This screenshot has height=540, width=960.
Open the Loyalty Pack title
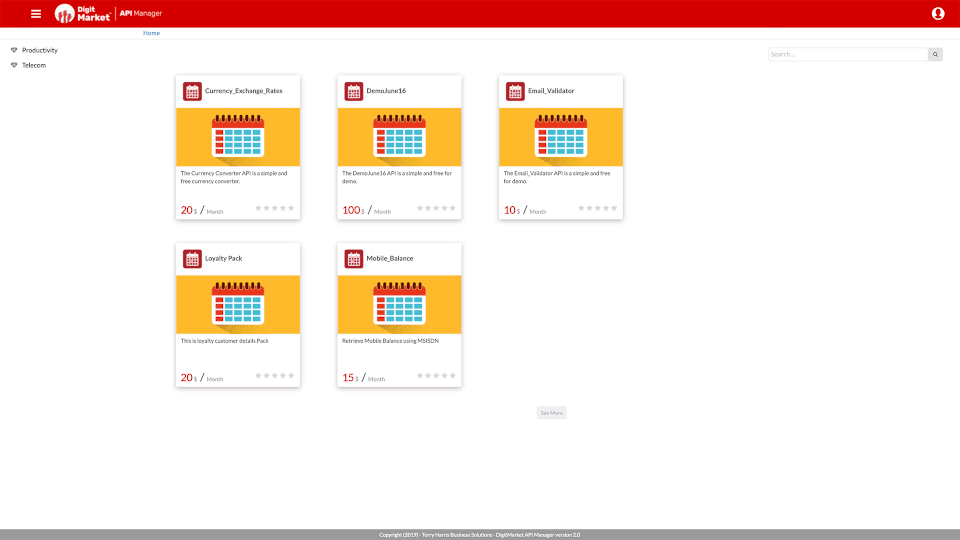click(x=223, y=258)
